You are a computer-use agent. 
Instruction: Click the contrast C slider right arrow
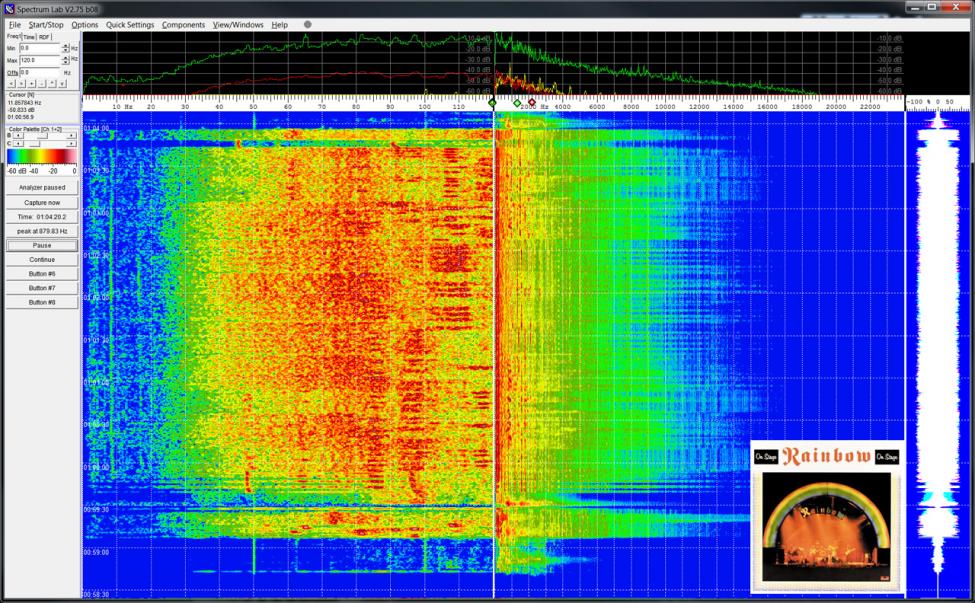click(x=72, y=144)
